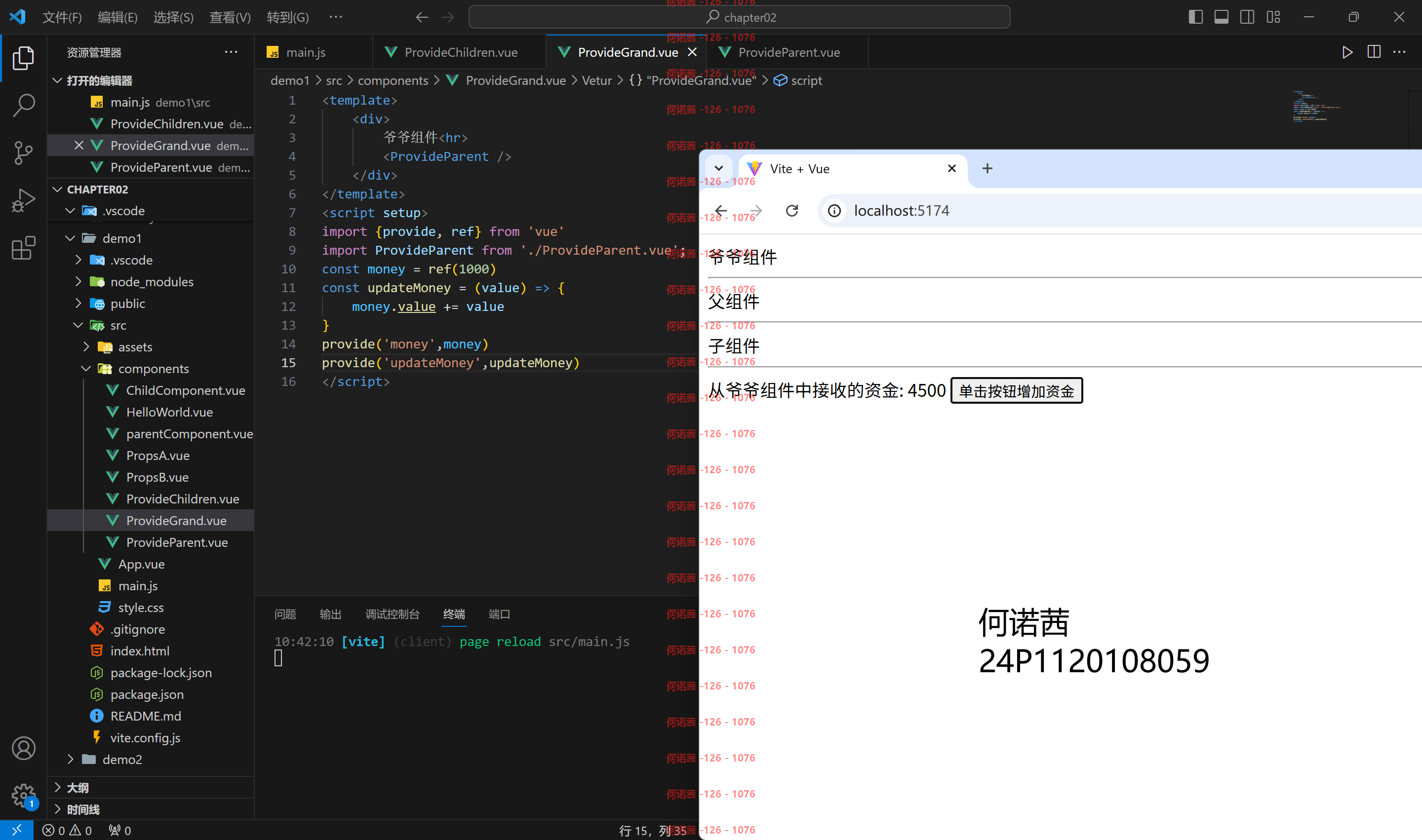
Task: Toggle the secondary side bar
Action: click(1247, 17)
